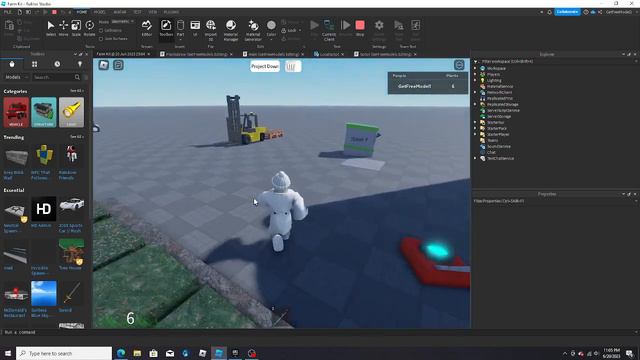Open Microsoft Edge from taskbar
Image resolution: width=640 pixels, height=360 pixels.
pos(121,353)
